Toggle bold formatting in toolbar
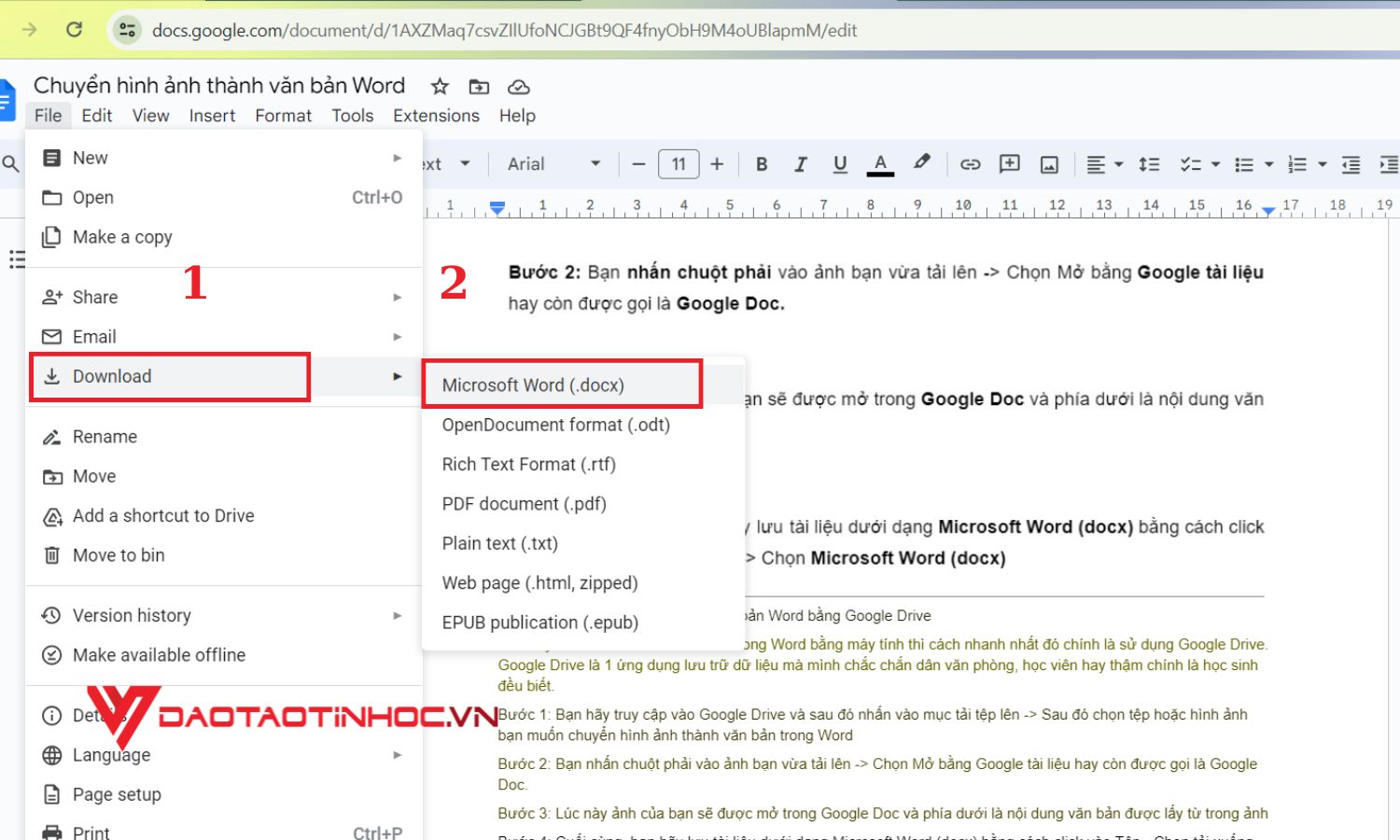 pos(762,164)
